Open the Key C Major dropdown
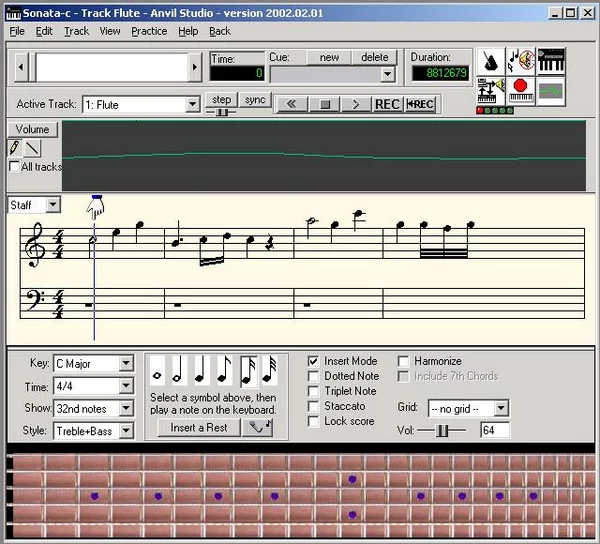Image resolution: width=600 pixels, height=544 pixels. [x=126, y=363]
